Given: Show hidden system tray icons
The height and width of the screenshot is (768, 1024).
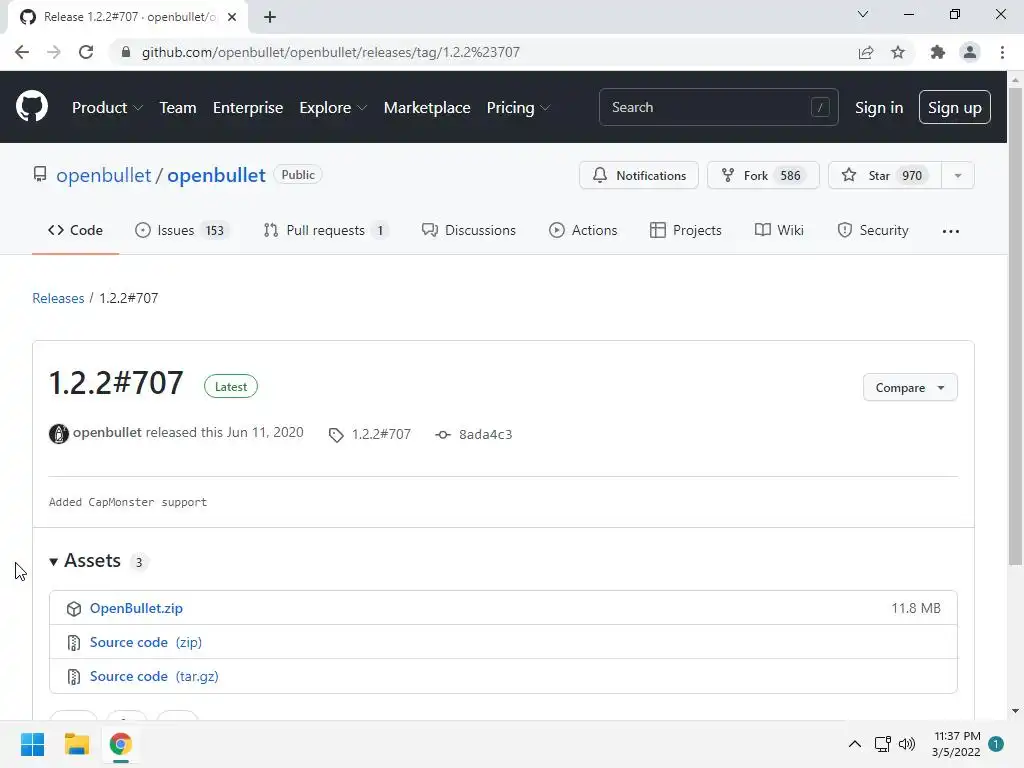Looking at the screenshot, I should pos(854,744).
